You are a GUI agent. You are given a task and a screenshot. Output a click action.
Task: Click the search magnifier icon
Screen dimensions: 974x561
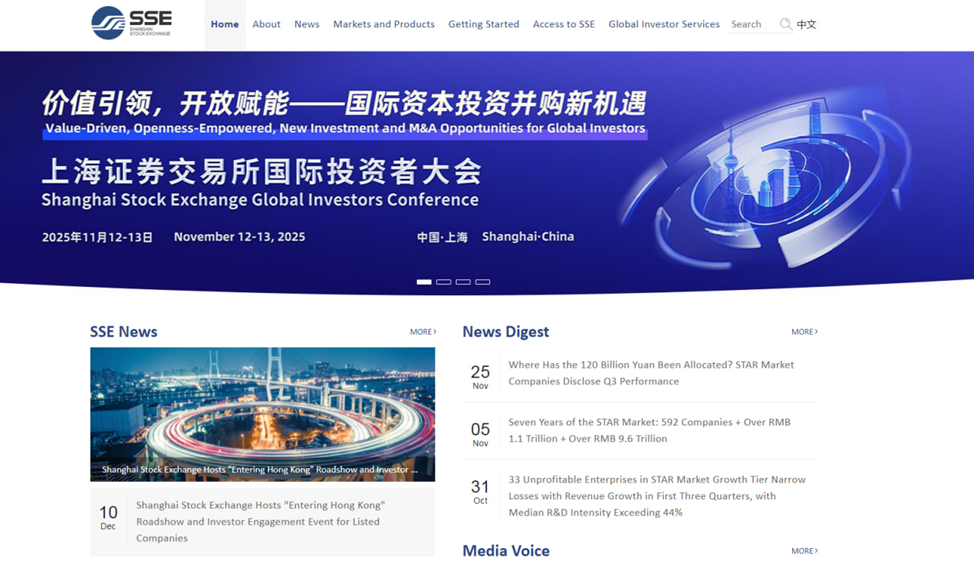pyautogui.click(x=786, y=24)
